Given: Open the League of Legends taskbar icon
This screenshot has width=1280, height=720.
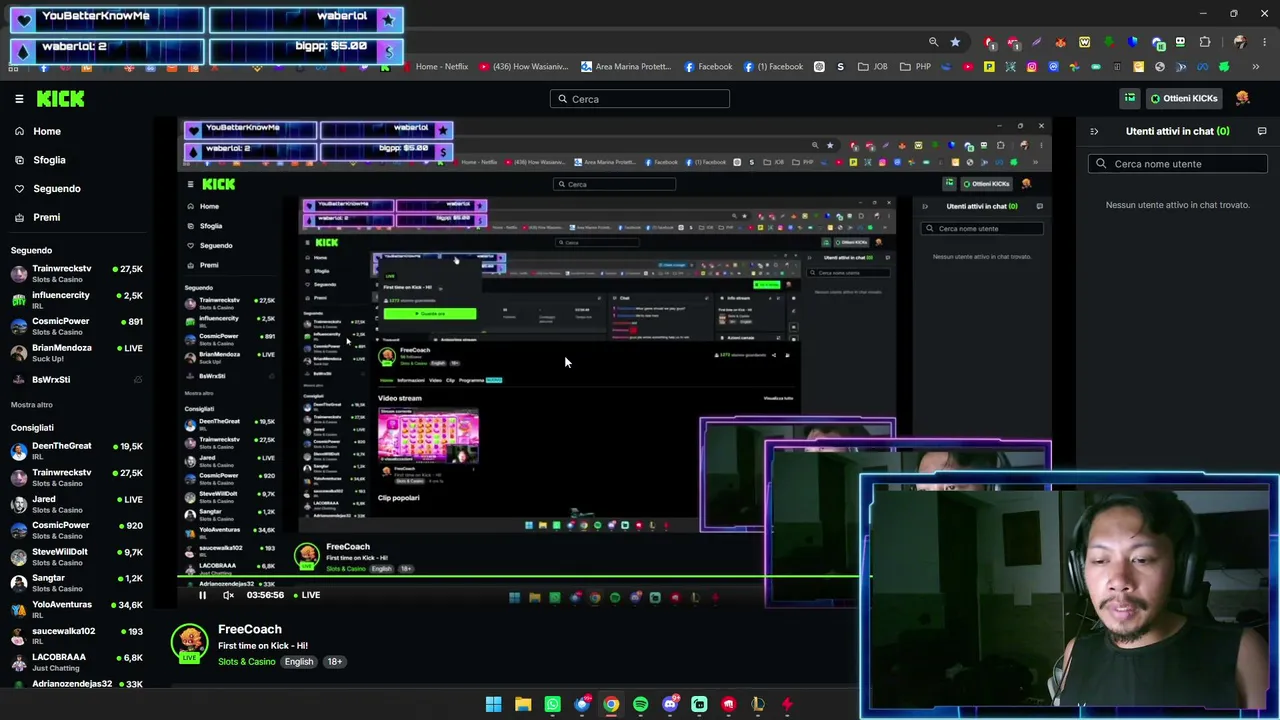Looking at the screenshot, I should [758, 704].
